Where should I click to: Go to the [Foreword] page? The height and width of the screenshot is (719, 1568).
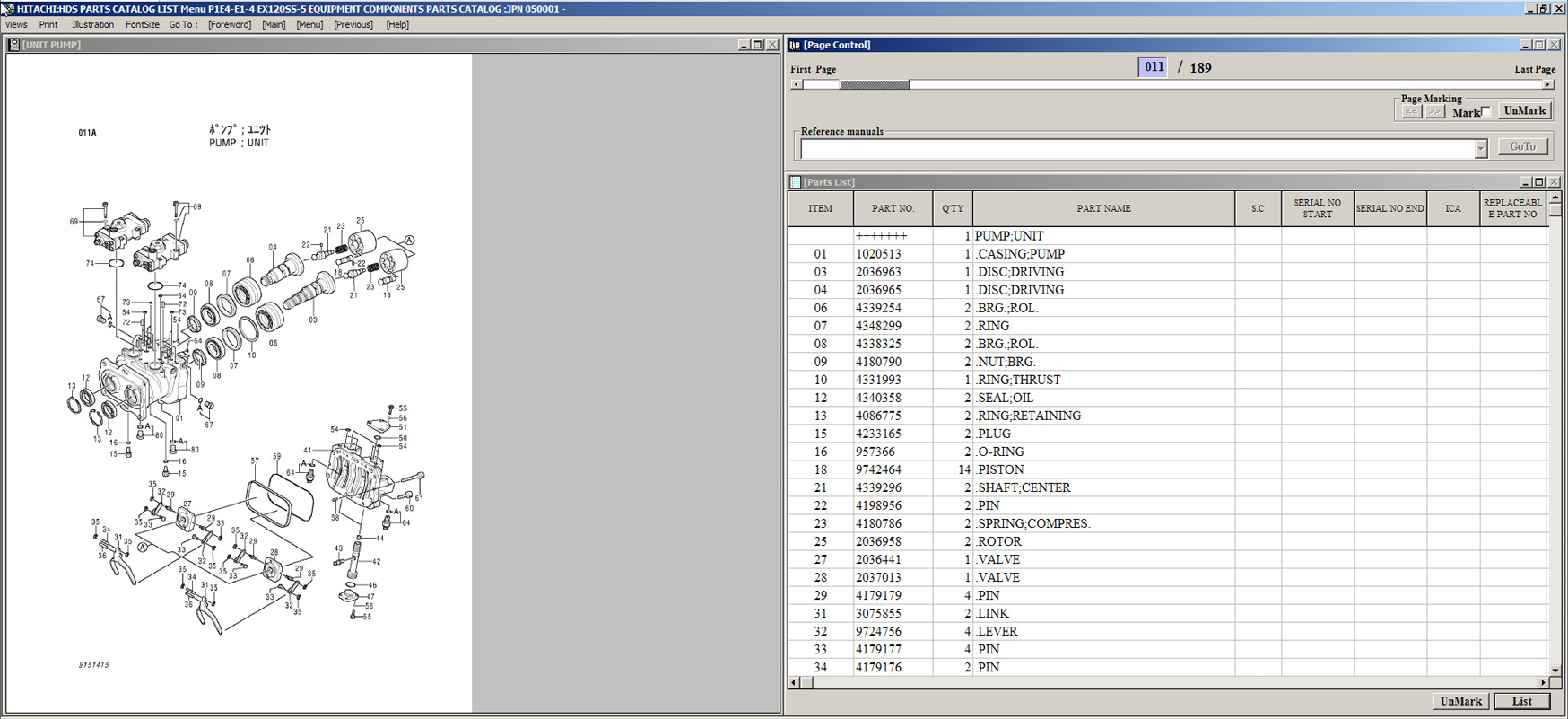tap(230, 25)
